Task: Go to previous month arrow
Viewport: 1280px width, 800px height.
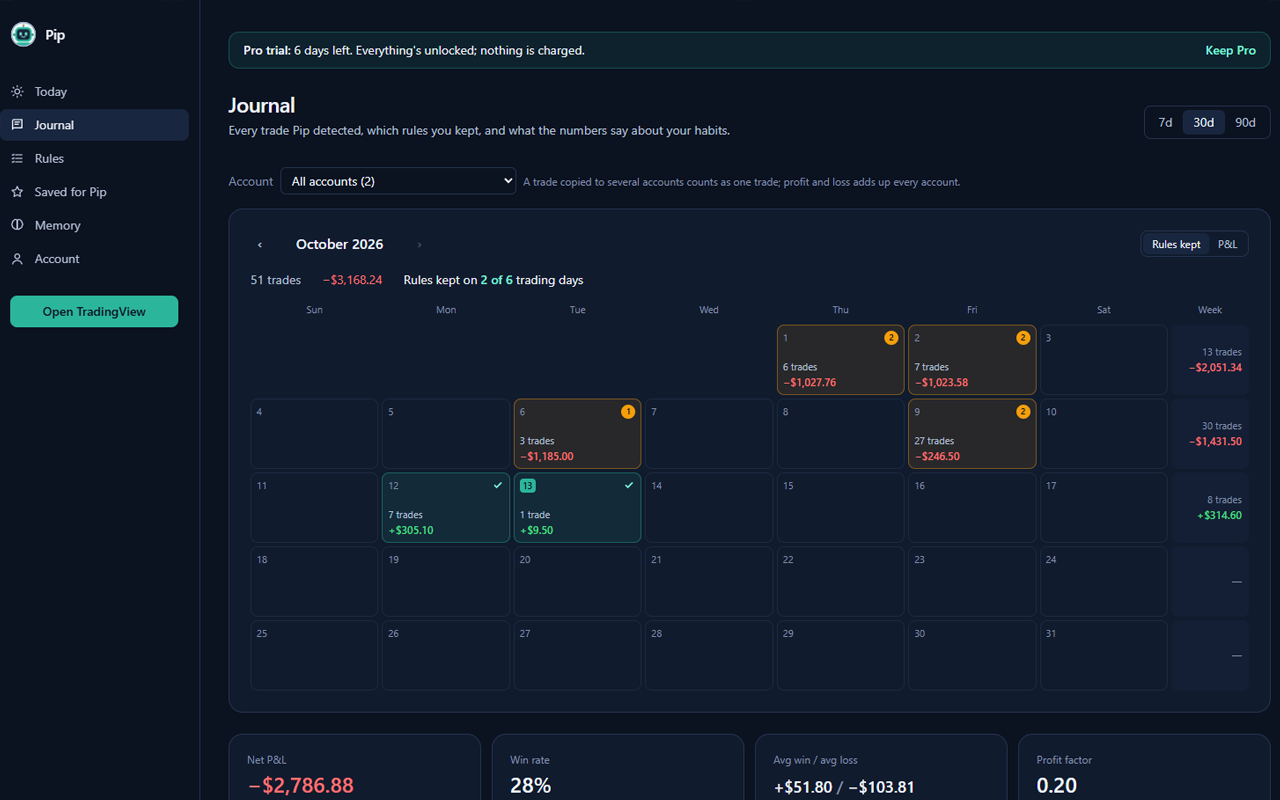Action: click(260, 245)
